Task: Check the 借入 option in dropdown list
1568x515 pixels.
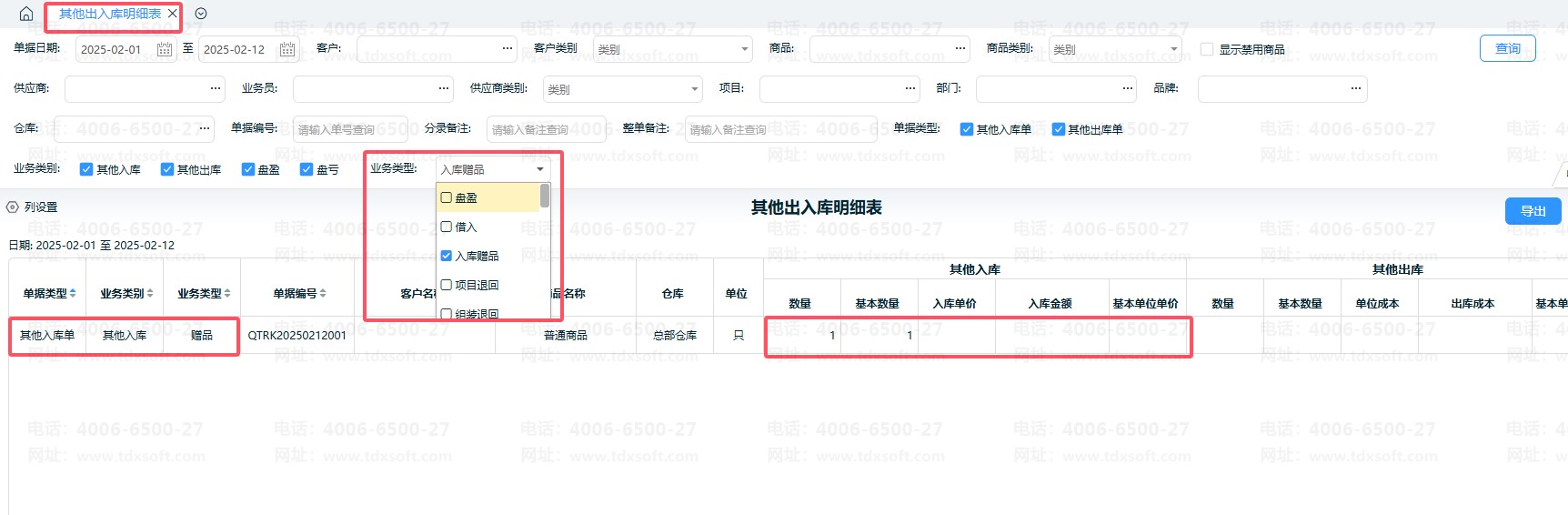Action: 447,227
